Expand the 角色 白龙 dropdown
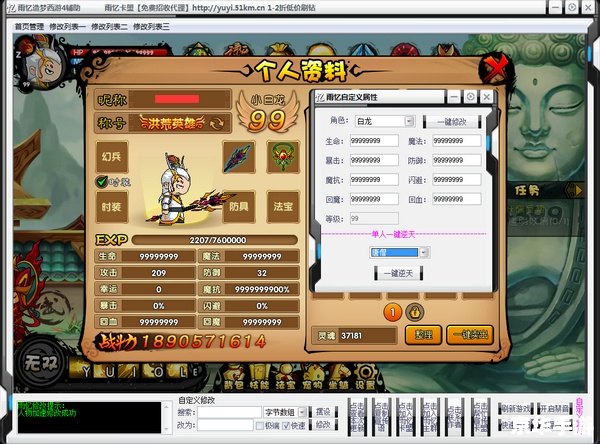This screenshot has height=444, width=600. (409, 121)
